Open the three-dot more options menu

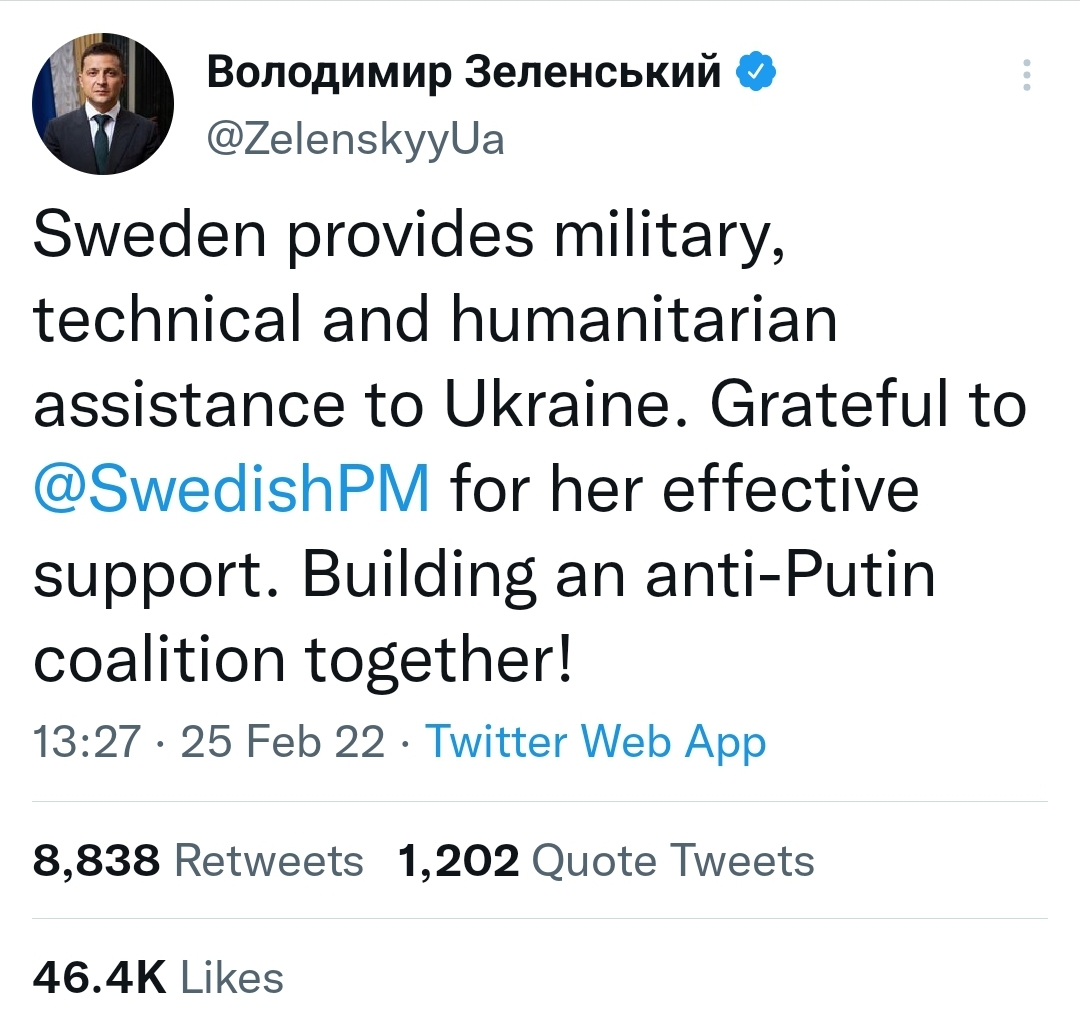[x=1027, y=77]
